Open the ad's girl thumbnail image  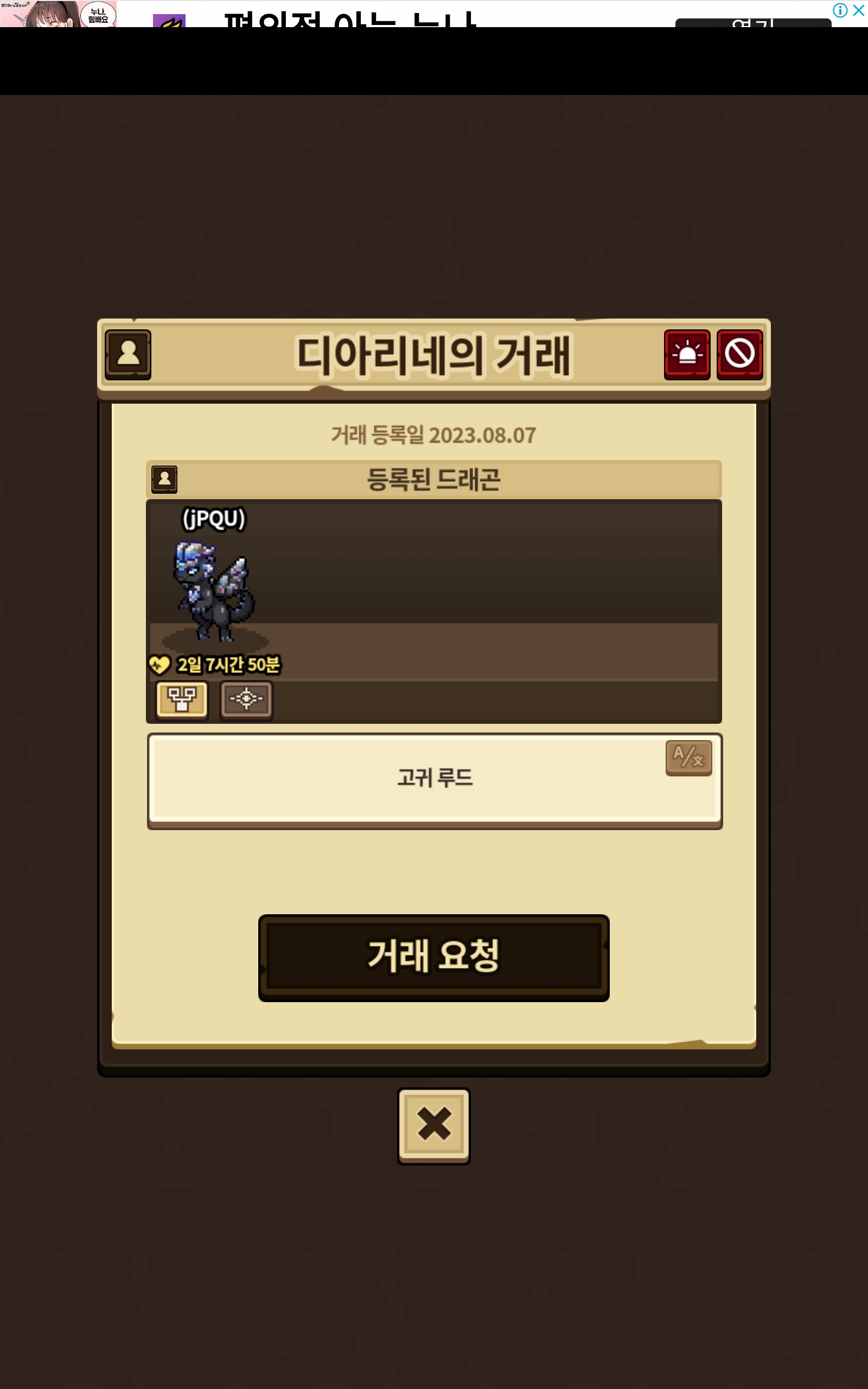58,14
